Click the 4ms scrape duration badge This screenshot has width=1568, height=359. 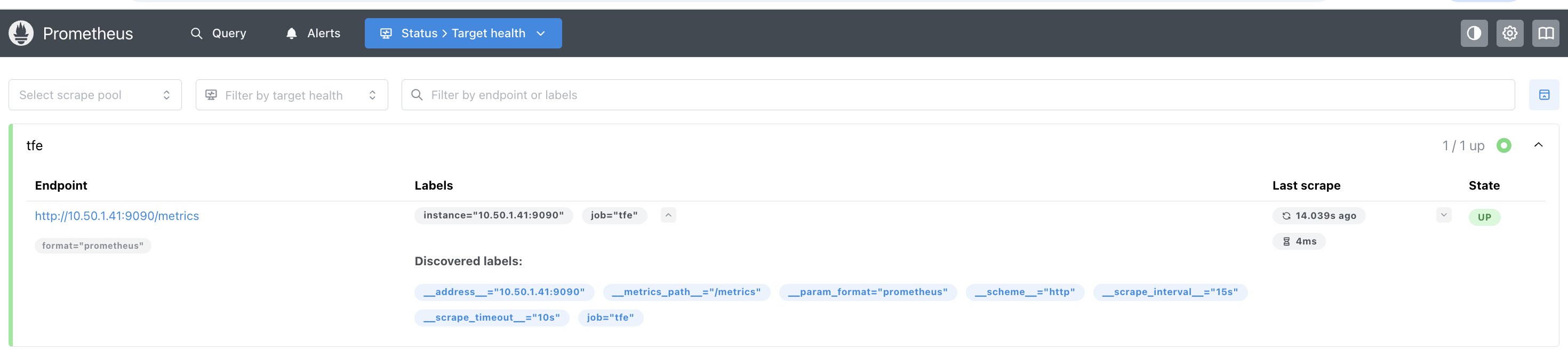click(1299, 241)
